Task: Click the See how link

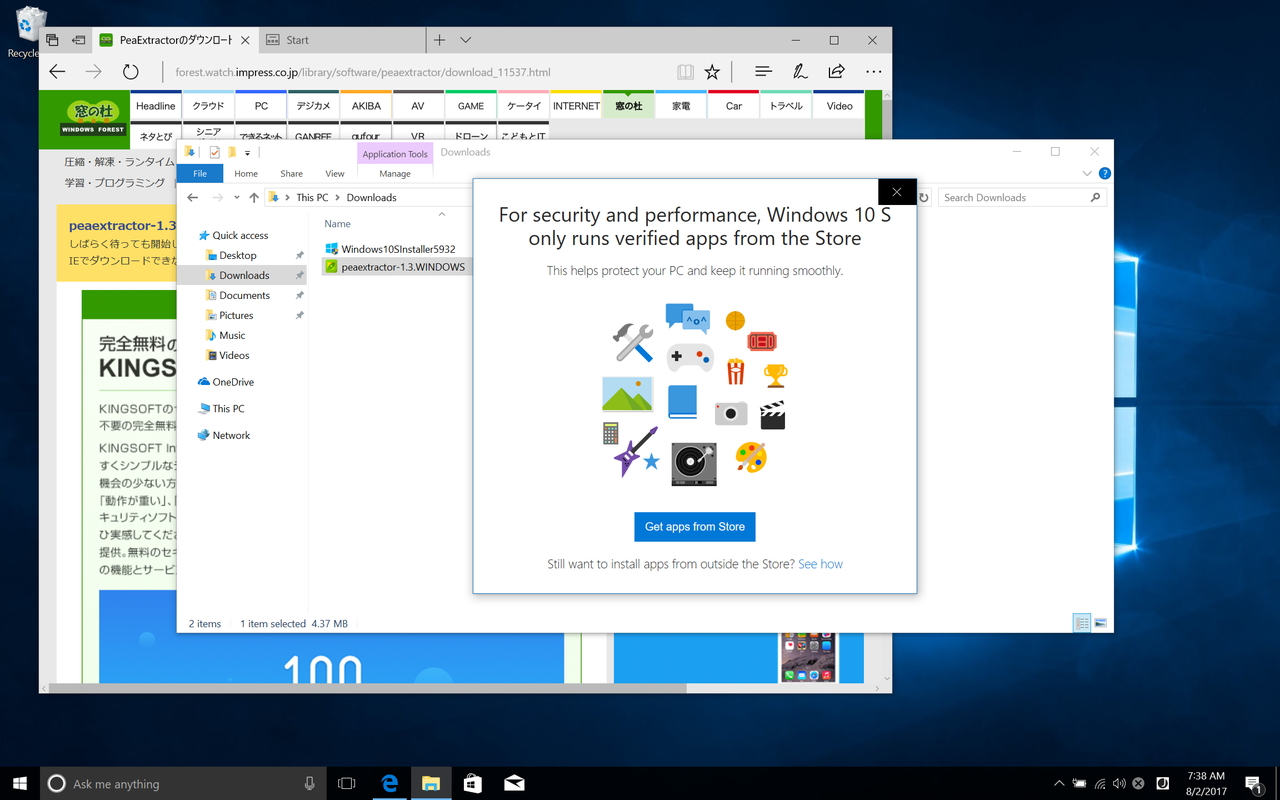Action: point(820,564)
